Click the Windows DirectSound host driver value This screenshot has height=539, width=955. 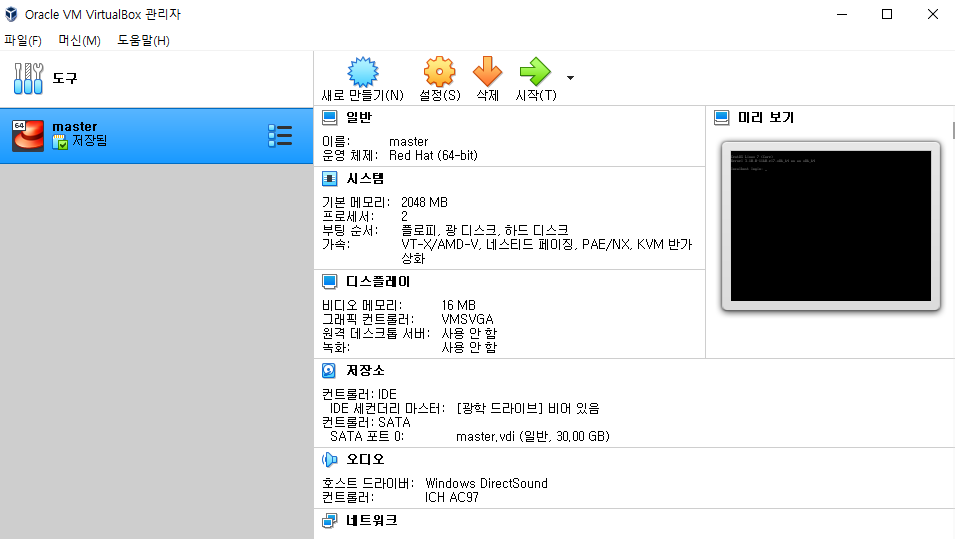point(486,483)
